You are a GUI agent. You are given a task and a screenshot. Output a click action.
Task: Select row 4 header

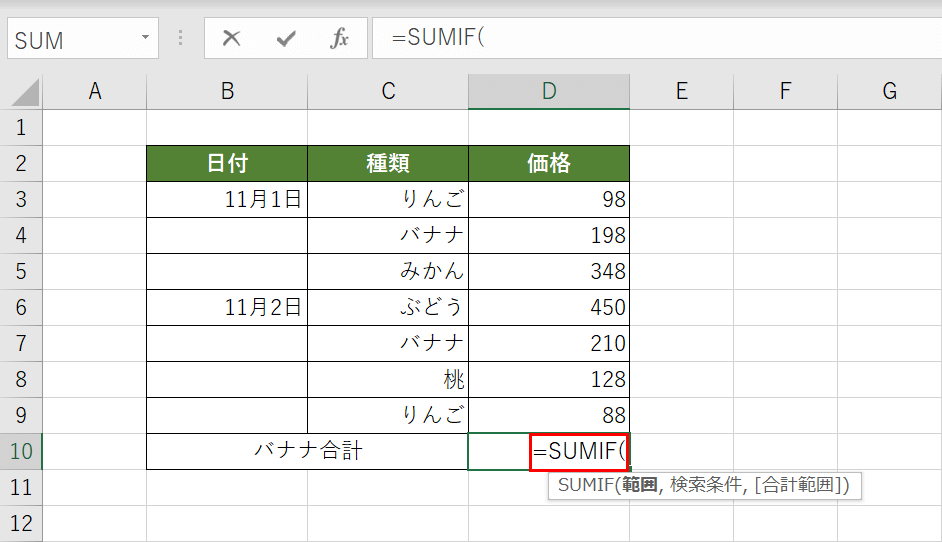tap(21, 236)
